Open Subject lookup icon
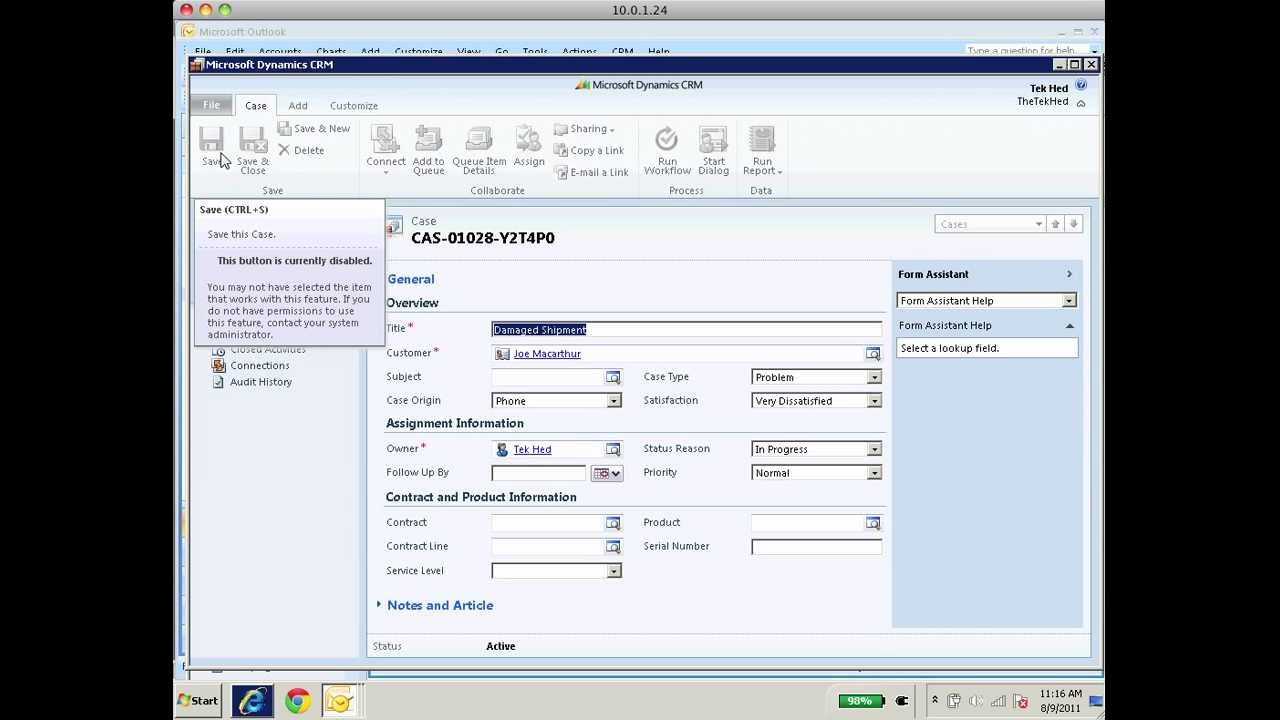1280x720 pixels. [613, 377]
